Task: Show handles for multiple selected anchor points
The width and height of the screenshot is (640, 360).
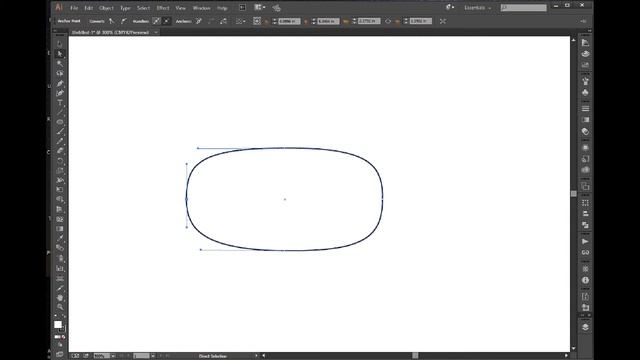Action: [x=156, y=21]
